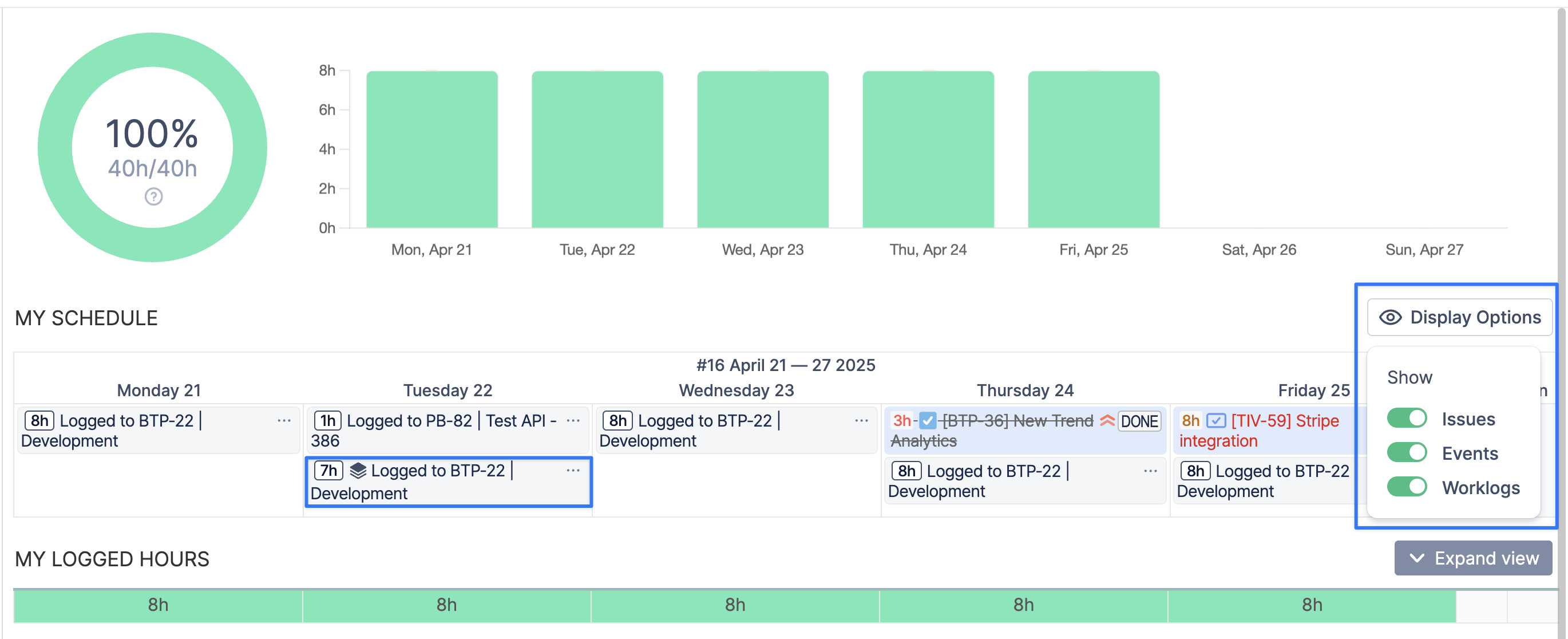The width and height of the screenshot is (1568, 639).
Task: Open more options for Tuesday's 1h PB-82 worklog
Action: tap(573, 421)
